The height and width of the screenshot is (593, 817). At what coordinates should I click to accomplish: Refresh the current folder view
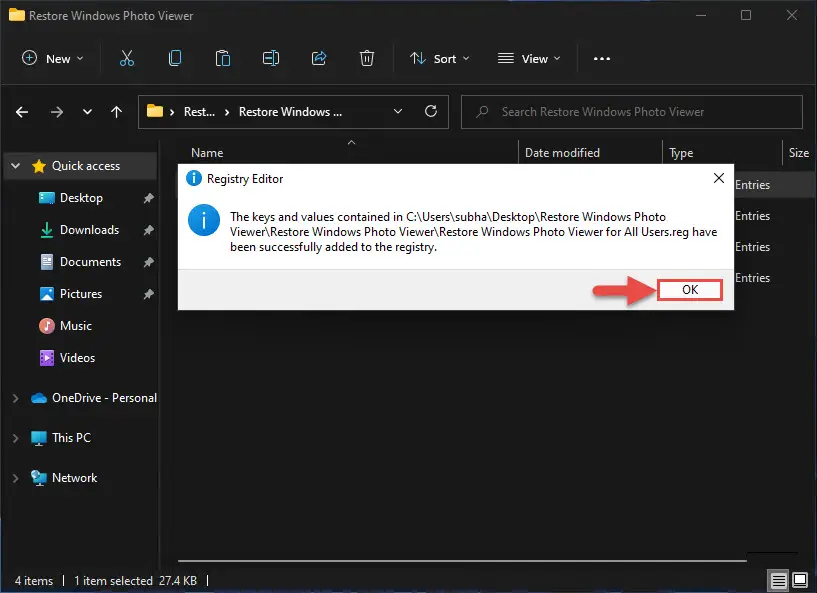431,111
